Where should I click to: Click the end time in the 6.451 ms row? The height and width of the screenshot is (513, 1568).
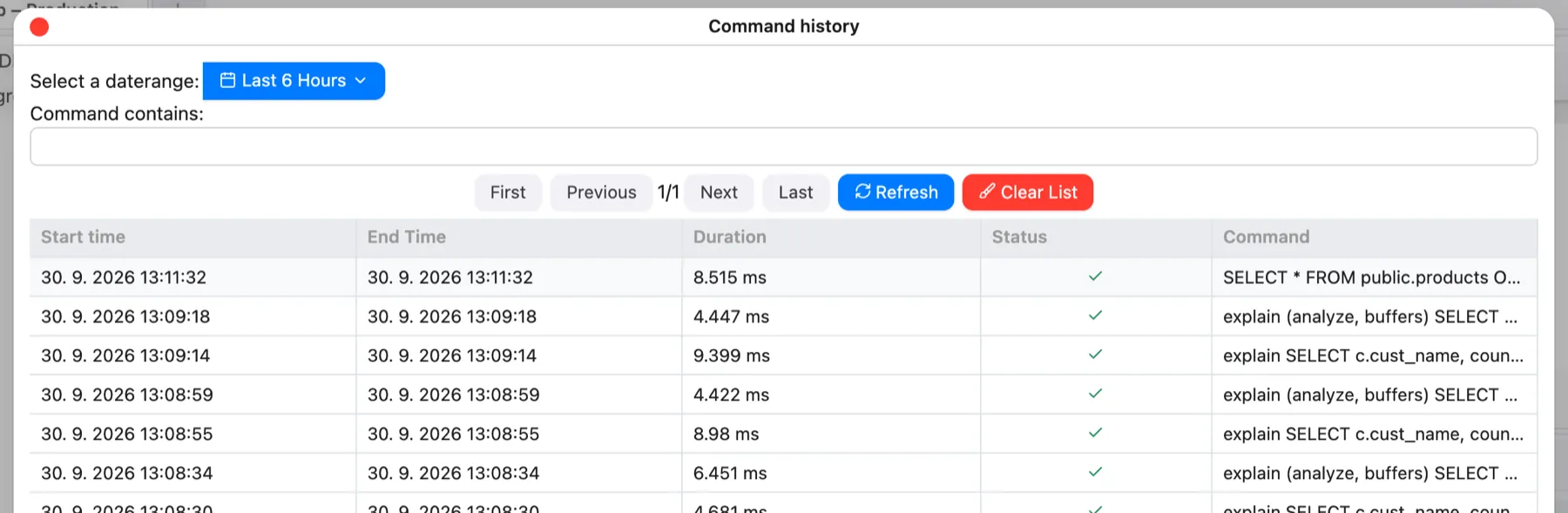click(454, 474)
